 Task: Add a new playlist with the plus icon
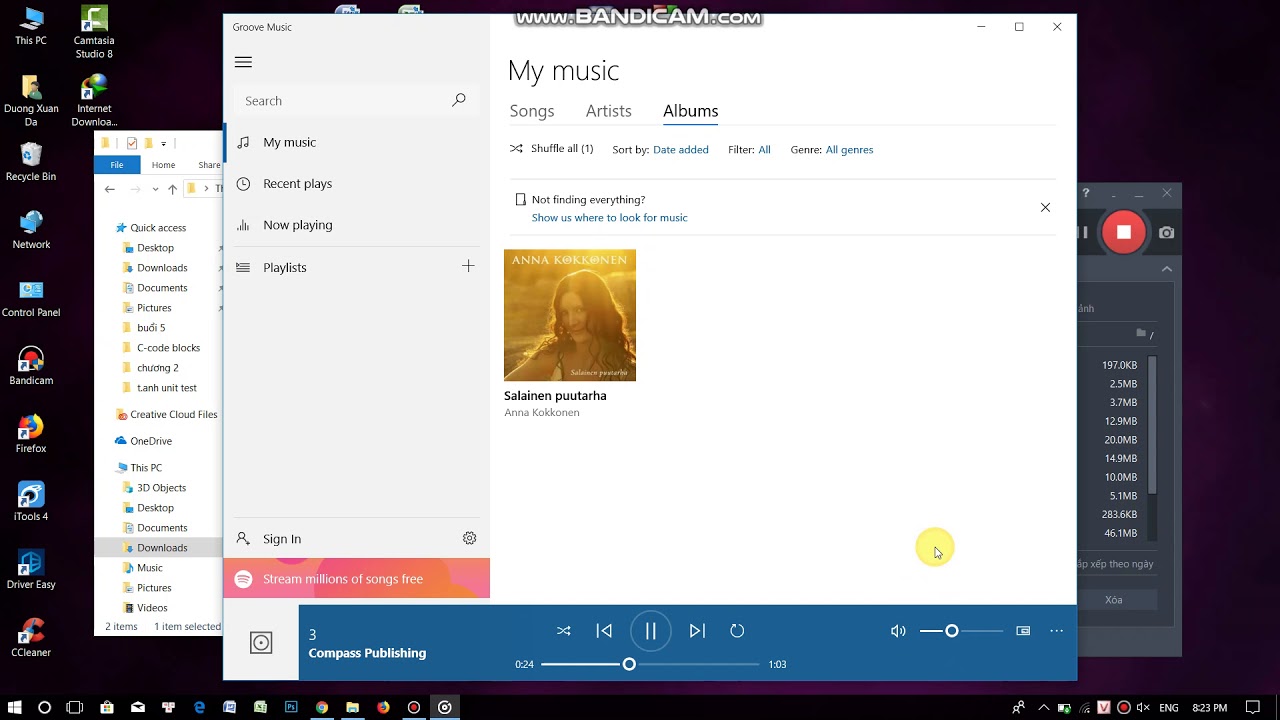pyautogui.click(x=468, y=266)
